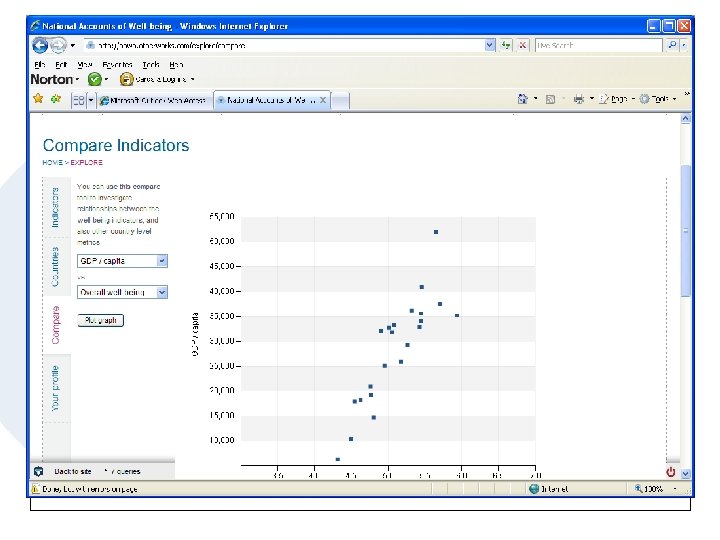This screenshot has height=540, width=720.
Task: Open the Favorites star icon
Action: pyautogui.click(x=38, y=99)
